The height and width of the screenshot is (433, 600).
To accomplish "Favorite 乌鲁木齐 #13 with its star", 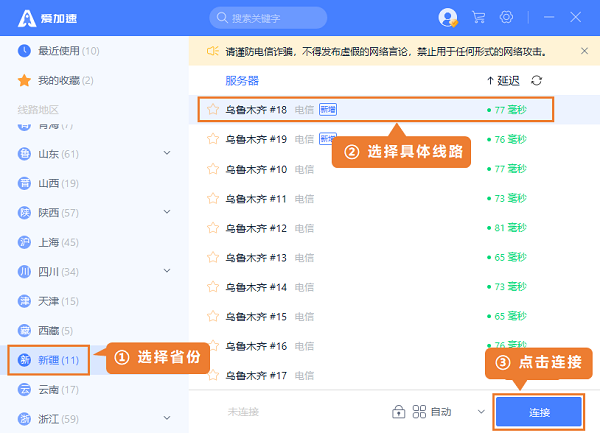I will tap(213, 257).
